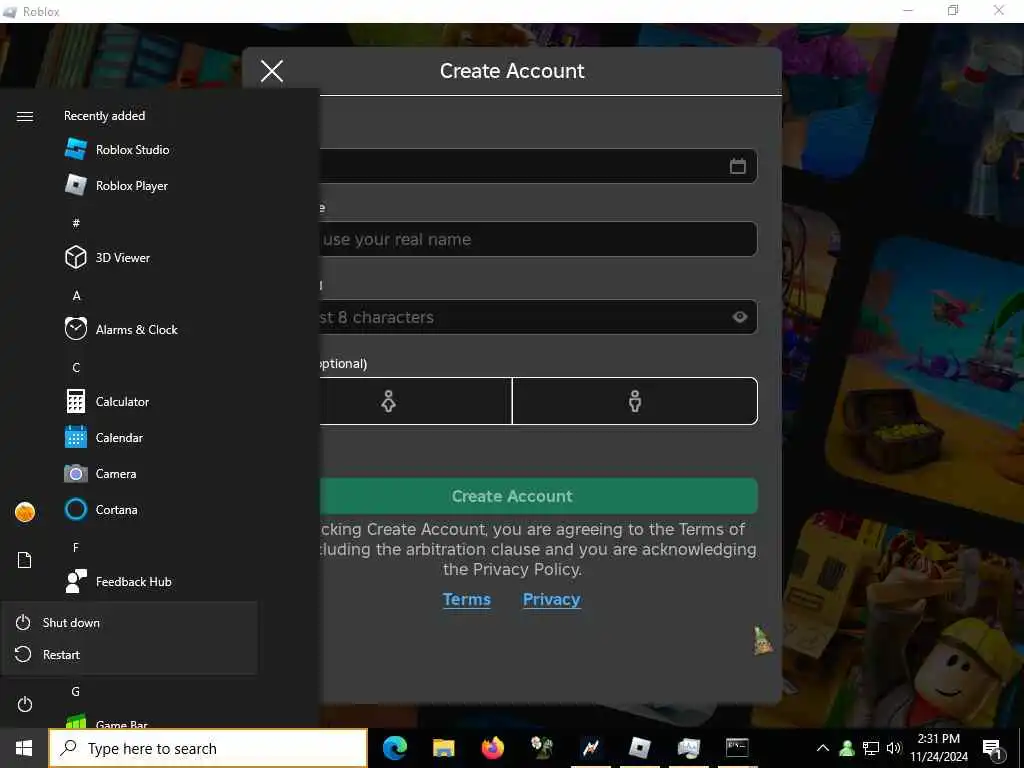Click the Power icon in Start sidebar
This screenshot has height=768, width=1024.
25,704
